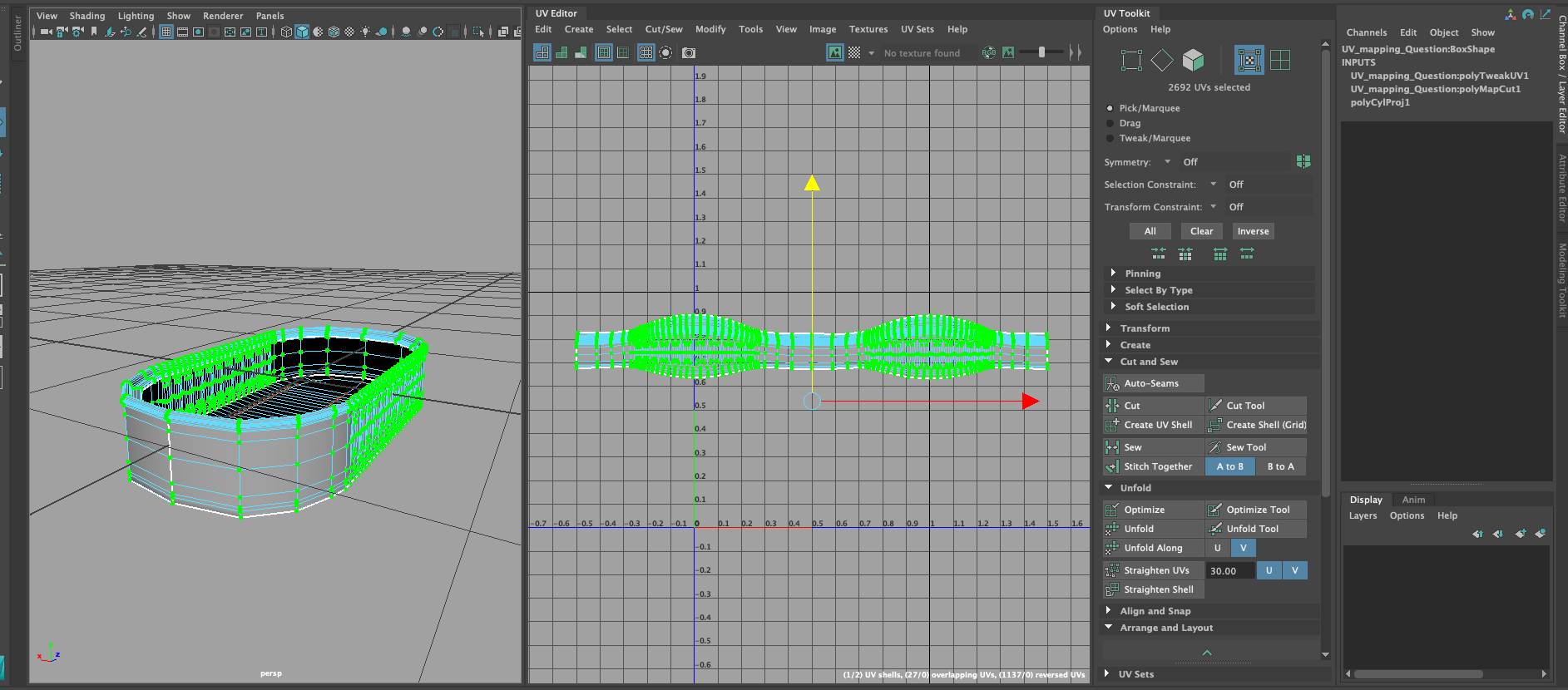Click the Optimize button

pyautogui.click(x=1154, y=510)
